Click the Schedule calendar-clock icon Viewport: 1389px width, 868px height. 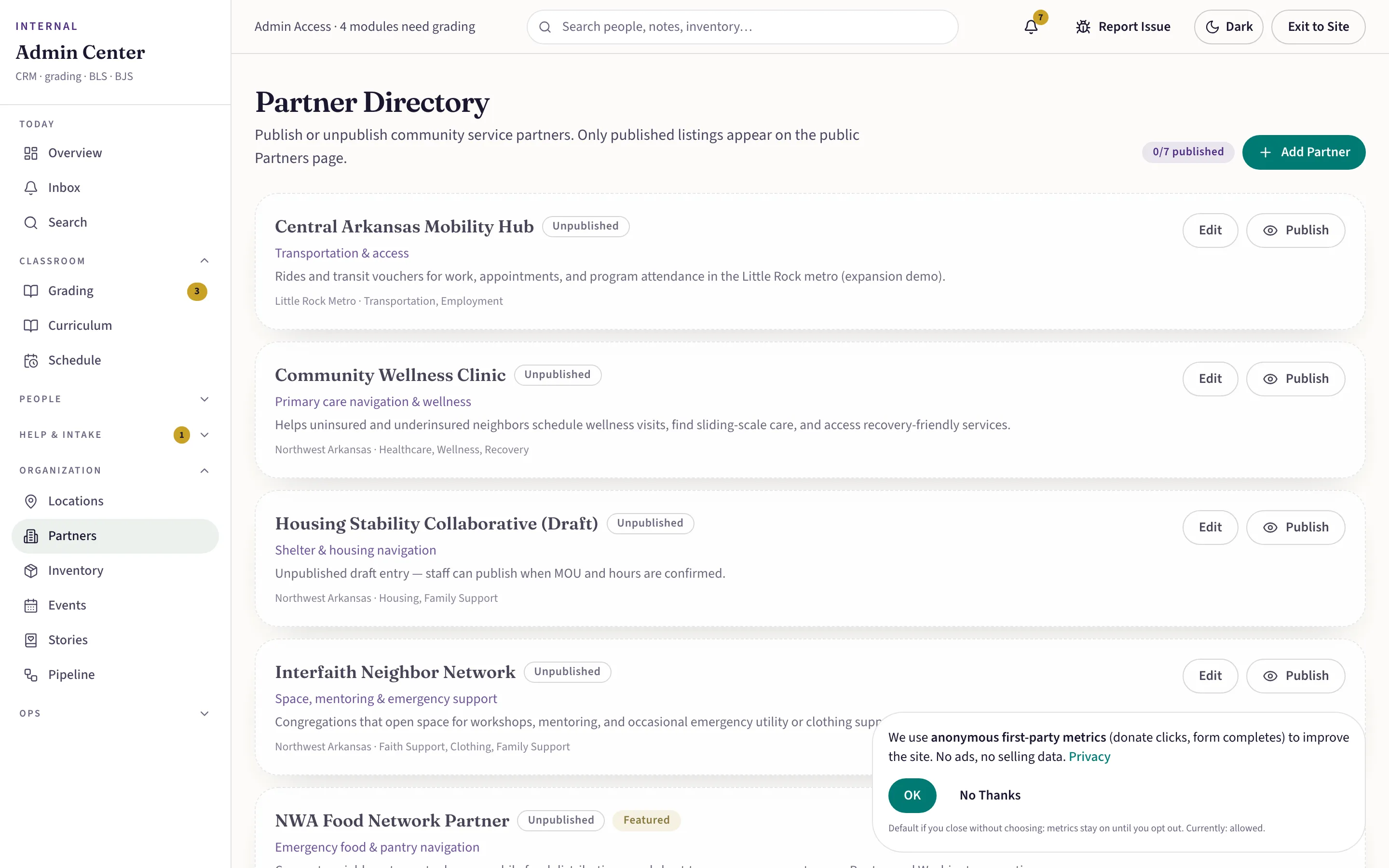(31, 361)
